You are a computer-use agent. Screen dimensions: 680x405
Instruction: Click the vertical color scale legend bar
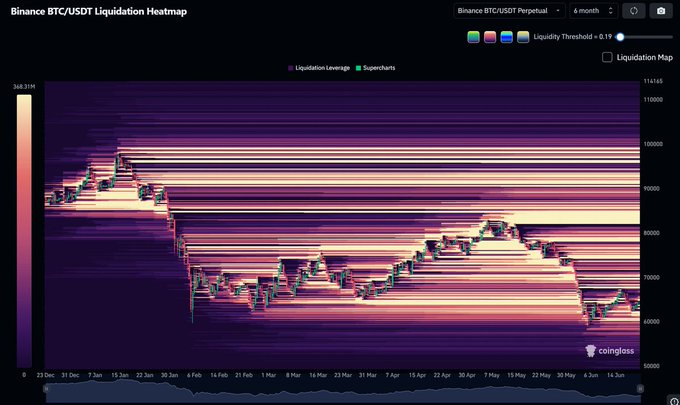pos(24,231)
